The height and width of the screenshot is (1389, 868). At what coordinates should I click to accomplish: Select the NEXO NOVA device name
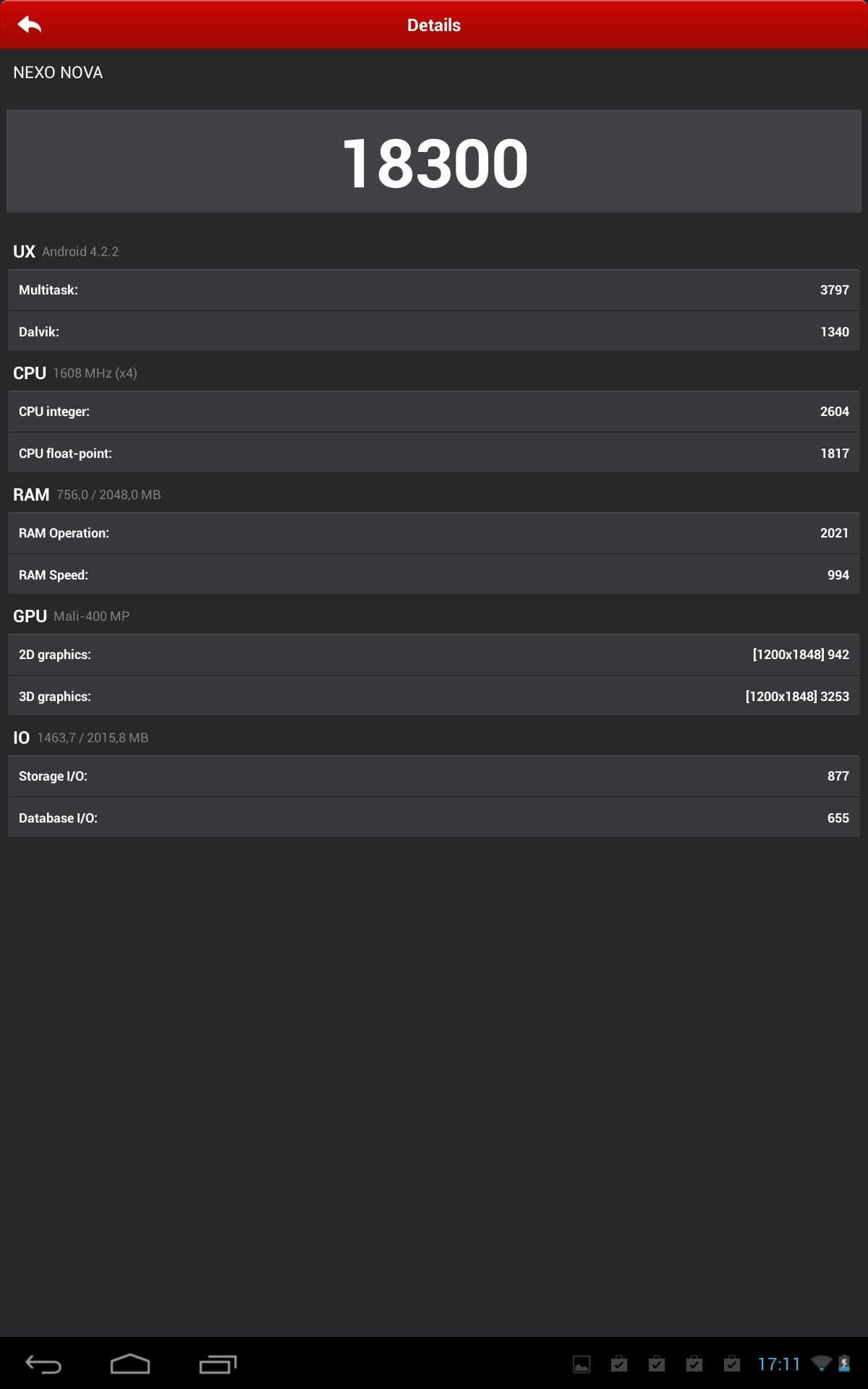[58, 72]
